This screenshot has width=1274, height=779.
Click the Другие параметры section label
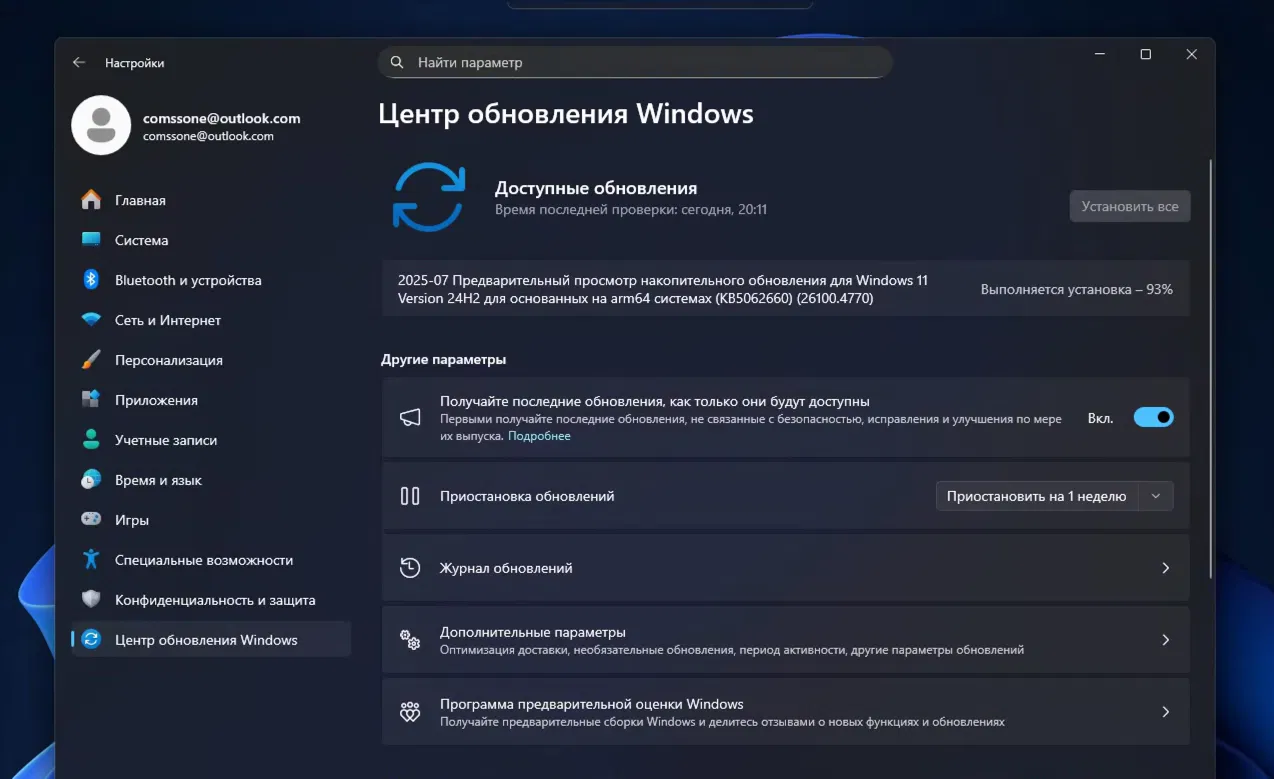tap(444, 359)
